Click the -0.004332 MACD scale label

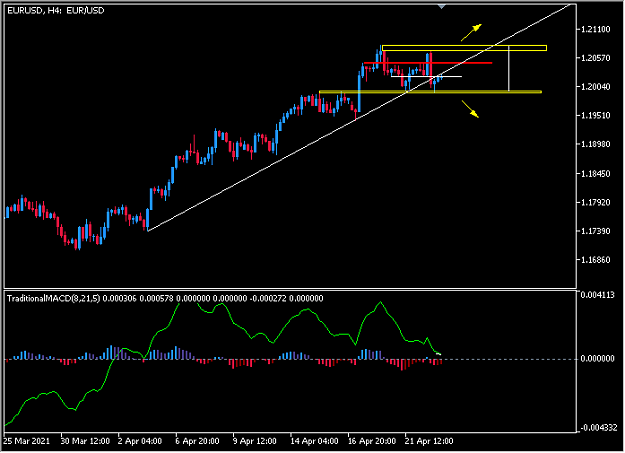pyautogui.click(x=599, y=428)
